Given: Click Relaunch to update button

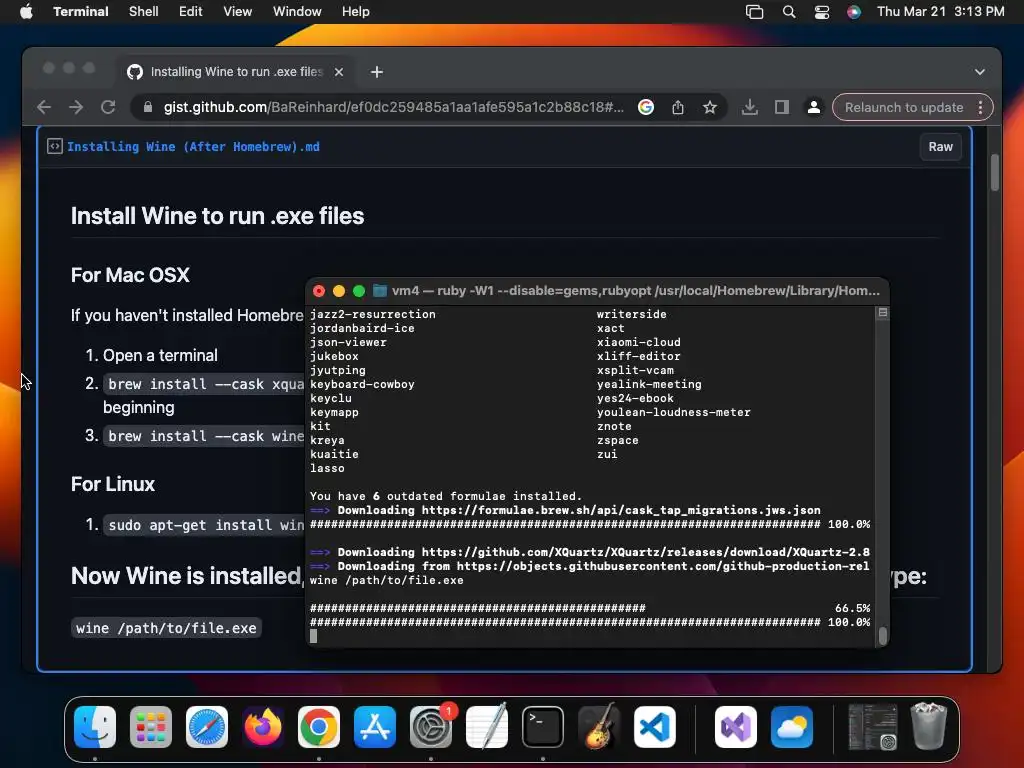Looking at the screenshot, I should click(904, 107).
